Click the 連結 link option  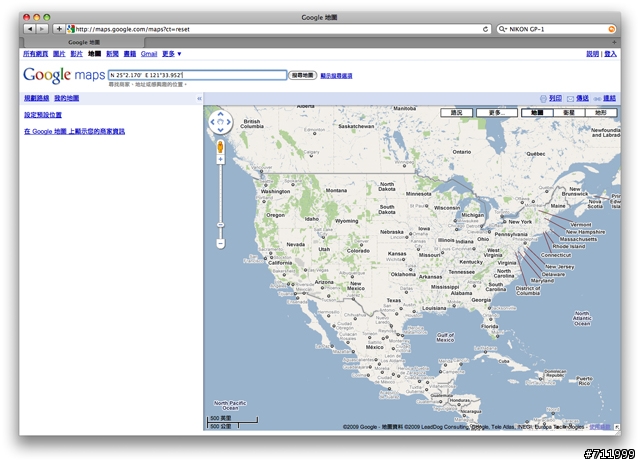coord(609,98)
